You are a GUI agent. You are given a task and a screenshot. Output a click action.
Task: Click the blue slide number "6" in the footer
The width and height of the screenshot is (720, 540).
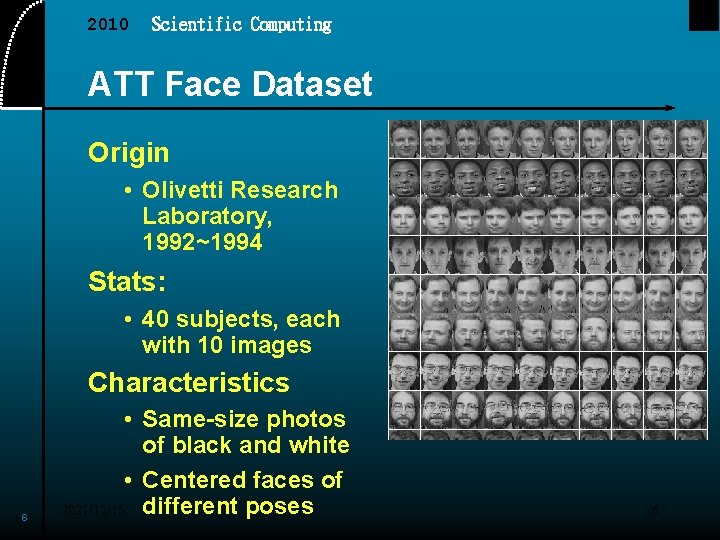pyautogui.click(x=24, y=518)
